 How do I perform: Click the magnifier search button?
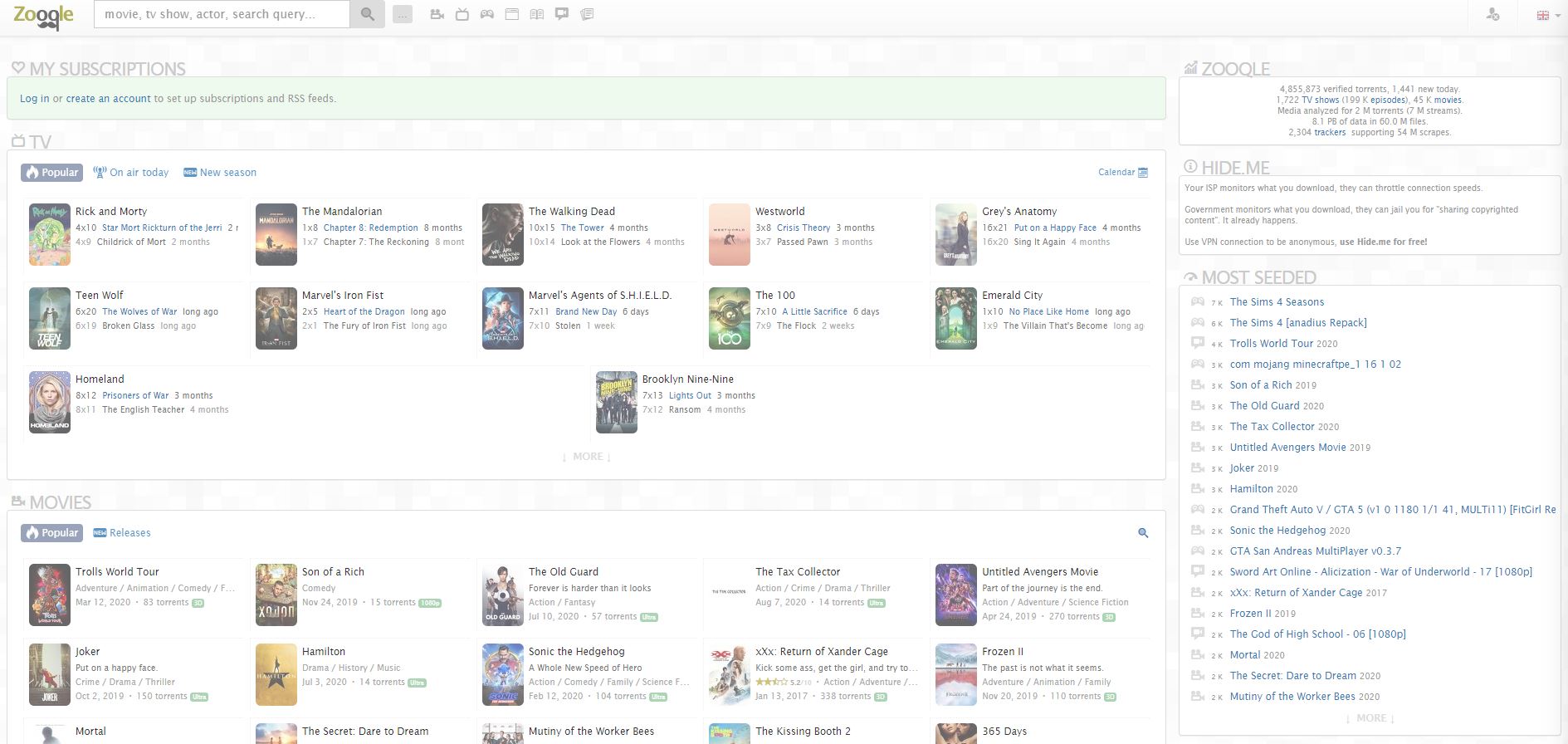click(367, 14)
